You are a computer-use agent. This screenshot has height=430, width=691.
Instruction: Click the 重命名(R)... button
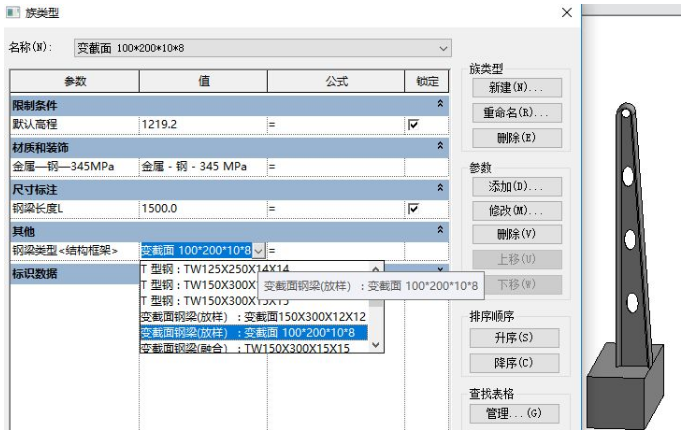click(x=516, y=113)
